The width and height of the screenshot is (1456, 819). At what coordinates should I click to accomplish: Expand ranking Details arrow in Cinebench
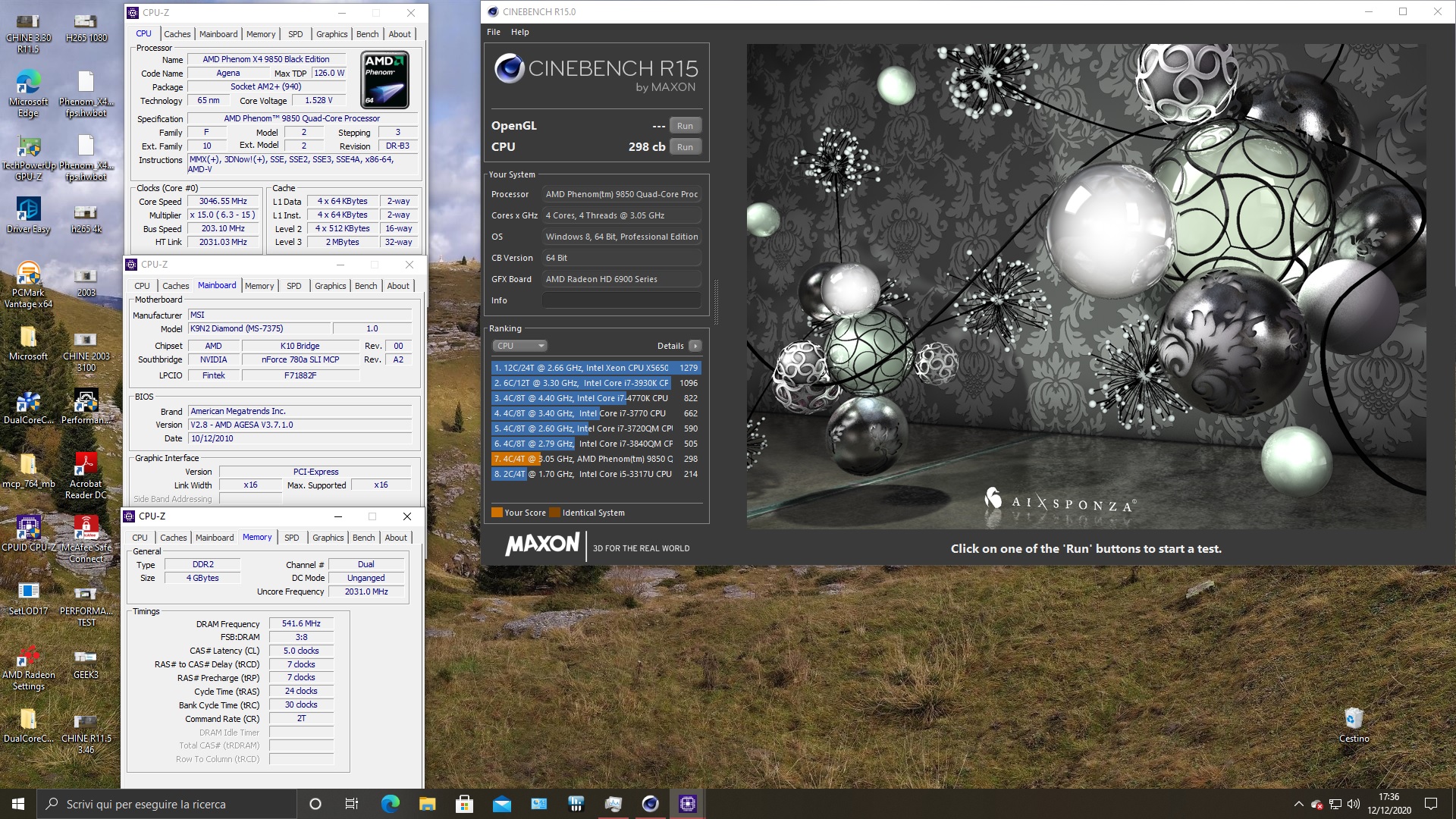[x=695, y=346]
